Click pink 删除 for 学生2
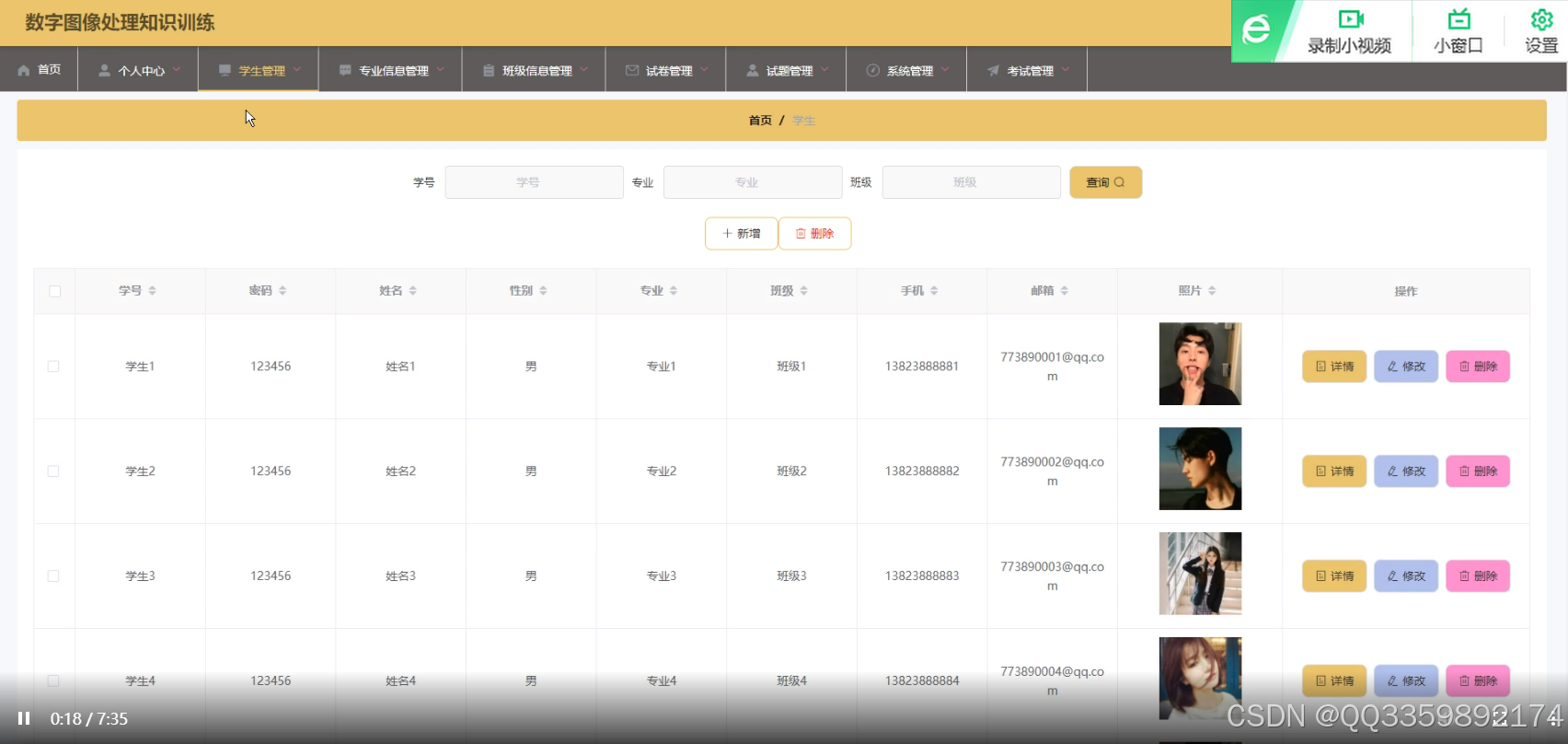Viewport: 1568px width, 744px height. point(1478,471)
